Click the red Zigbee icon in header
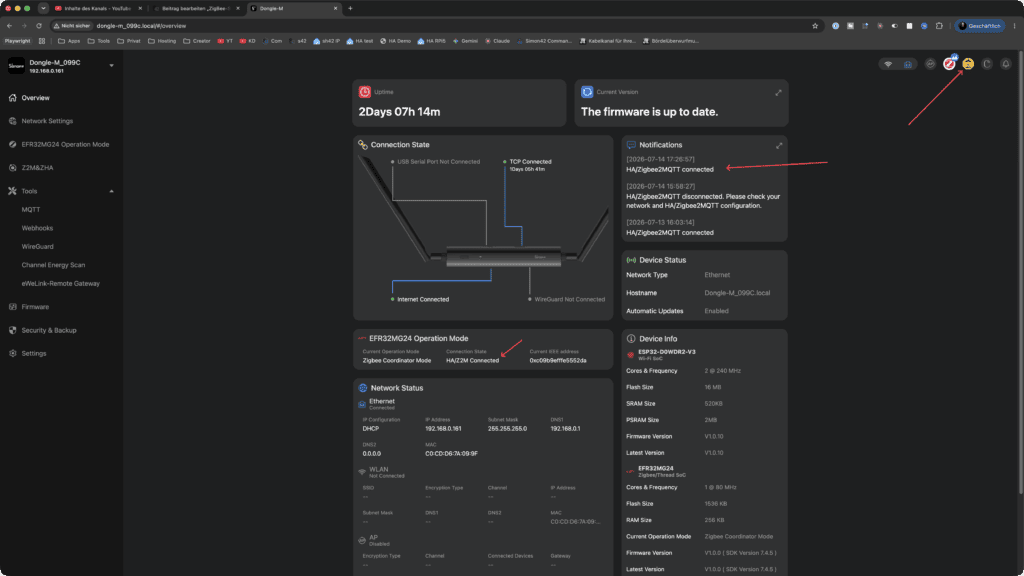 (949, 64)
